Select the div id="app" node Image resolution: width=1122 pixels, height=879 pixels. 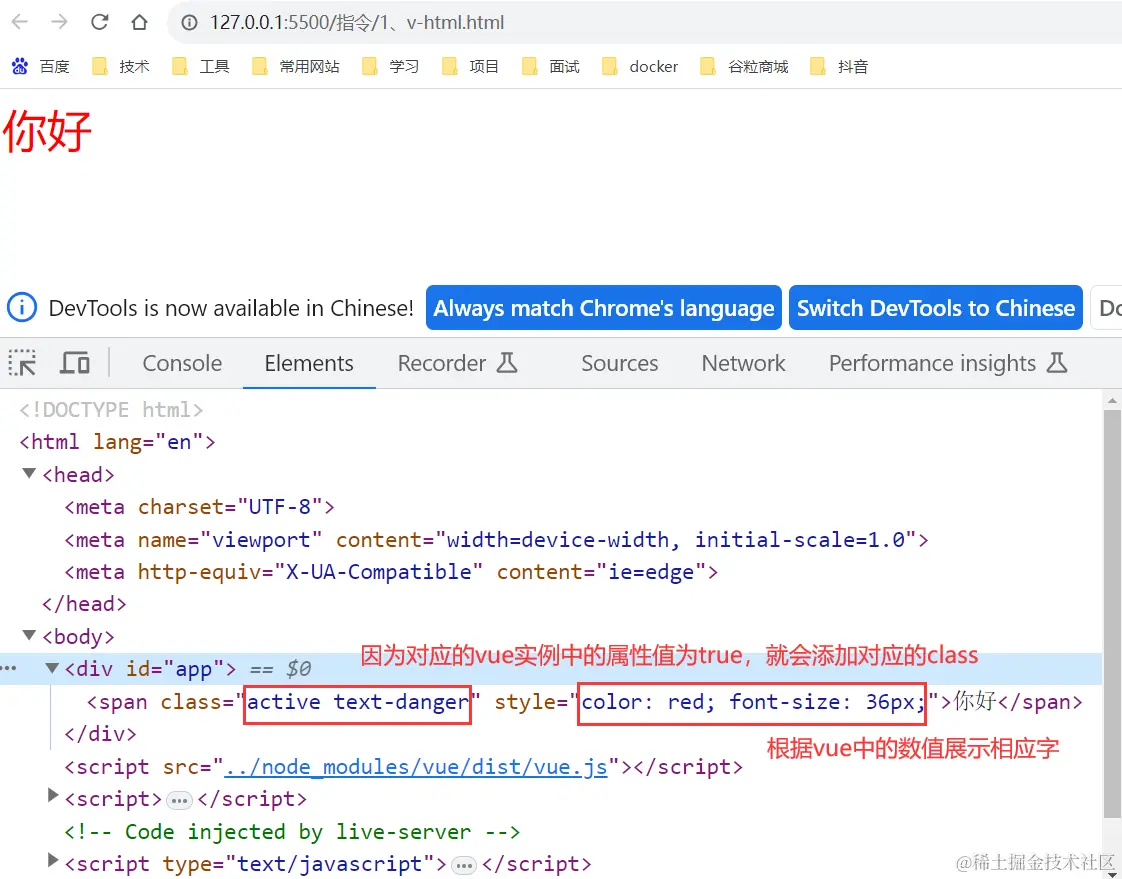150,669
